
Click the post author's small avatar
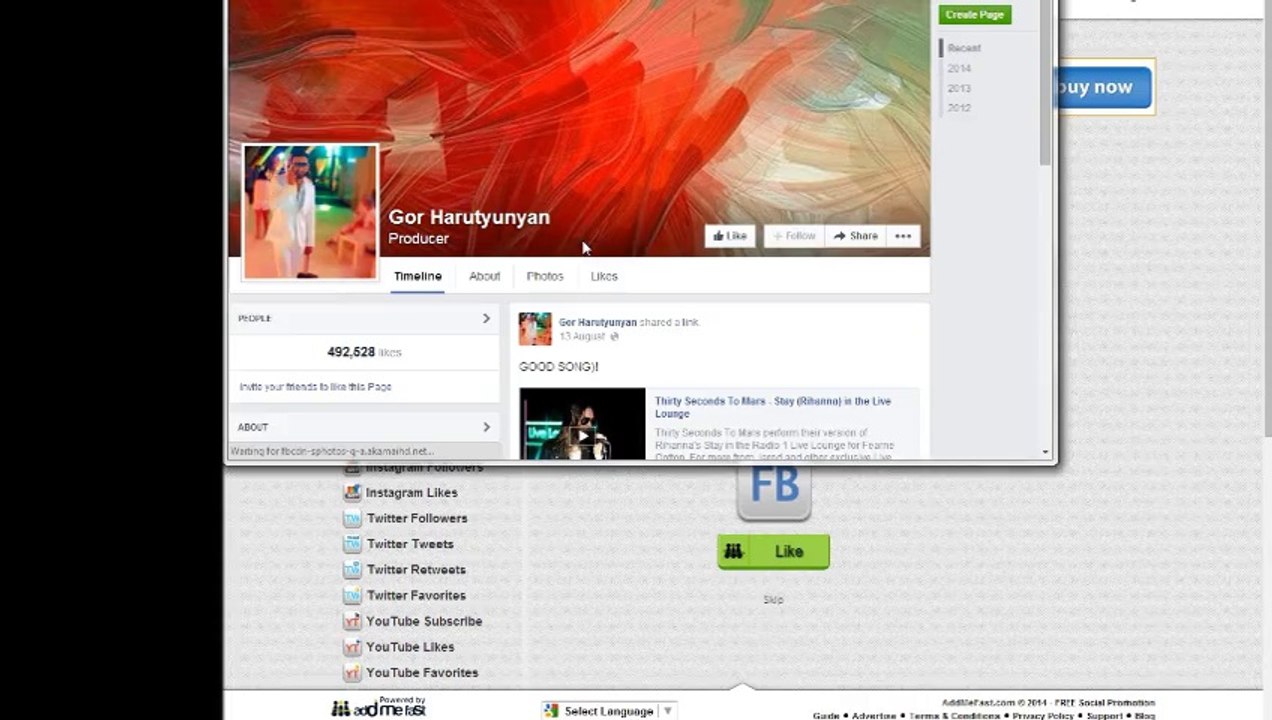click(x=535, y=329)
